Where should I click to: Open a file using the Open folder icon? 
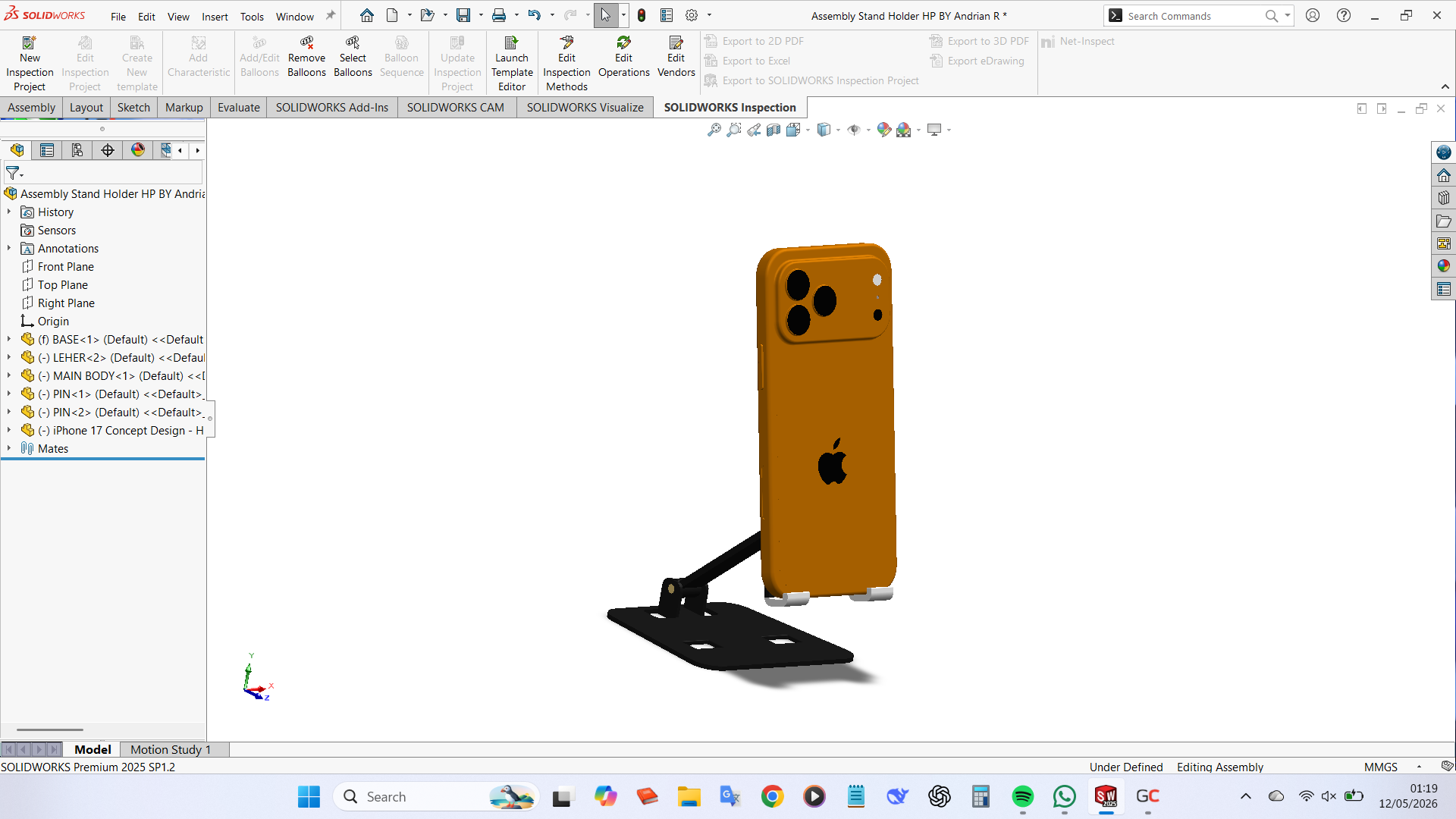428,15
